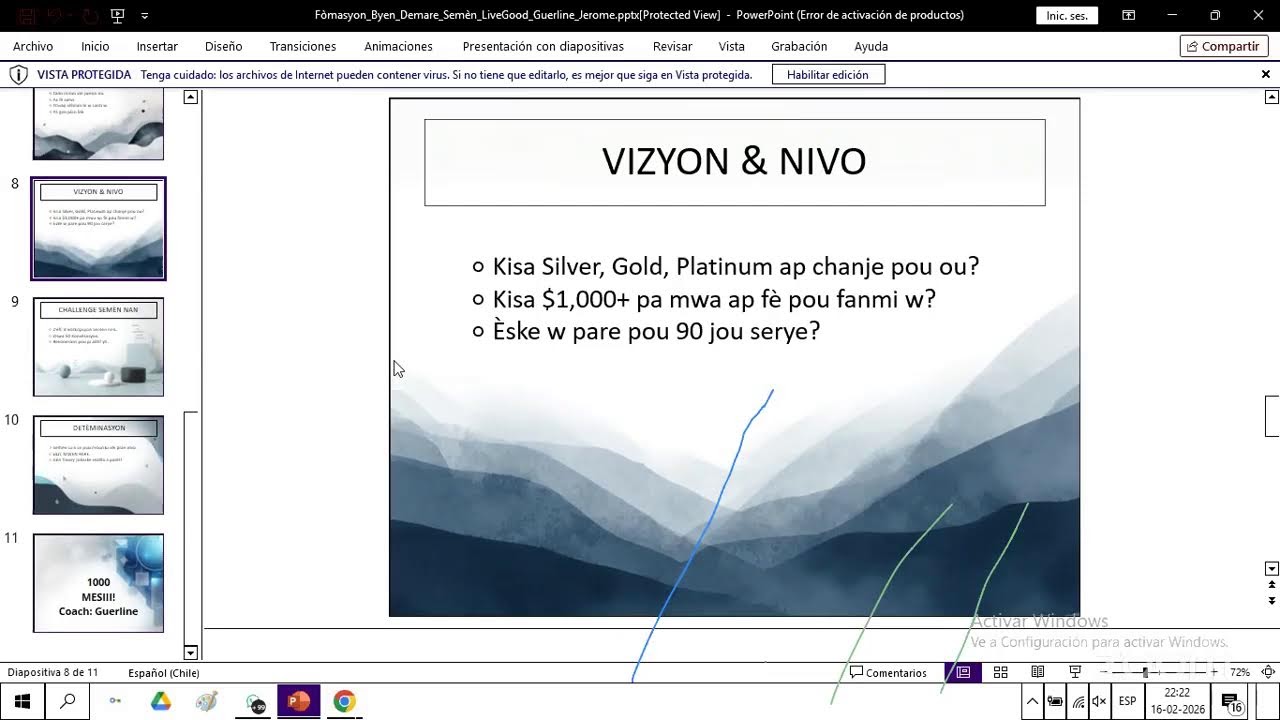This screenshot has height=720, width=1280.
Task: Go to previous slide with double-up arrow
Action: coord(1272,585)
